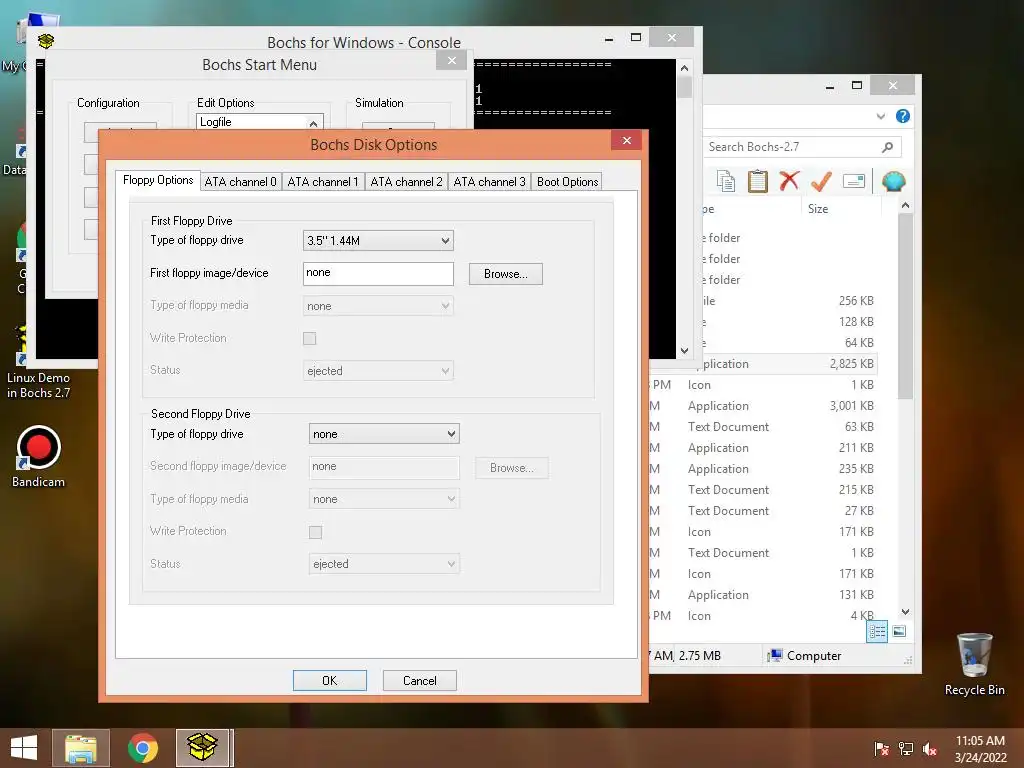Launch Chrome from the taskbar
Screen dimensions: 1024x768
click(x=142, y=748)
